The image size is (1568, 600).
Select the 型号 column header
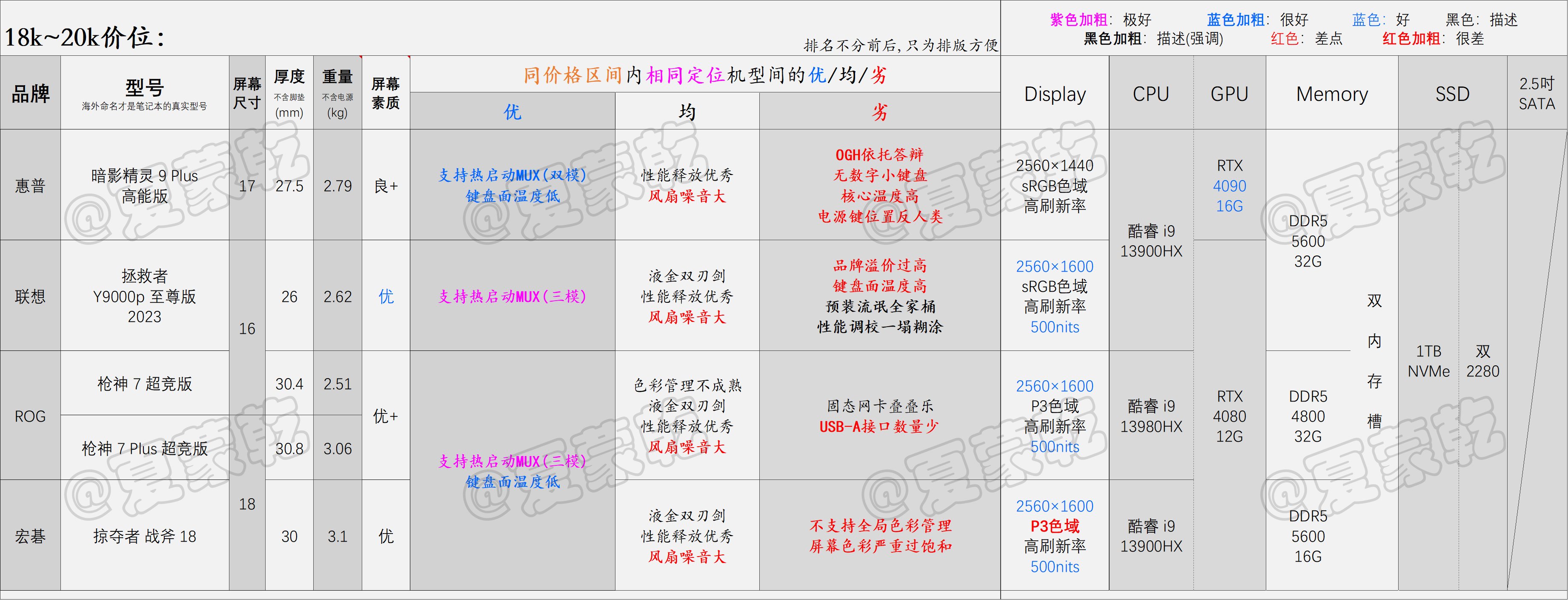pyautogui.click(x=144, y=93)
